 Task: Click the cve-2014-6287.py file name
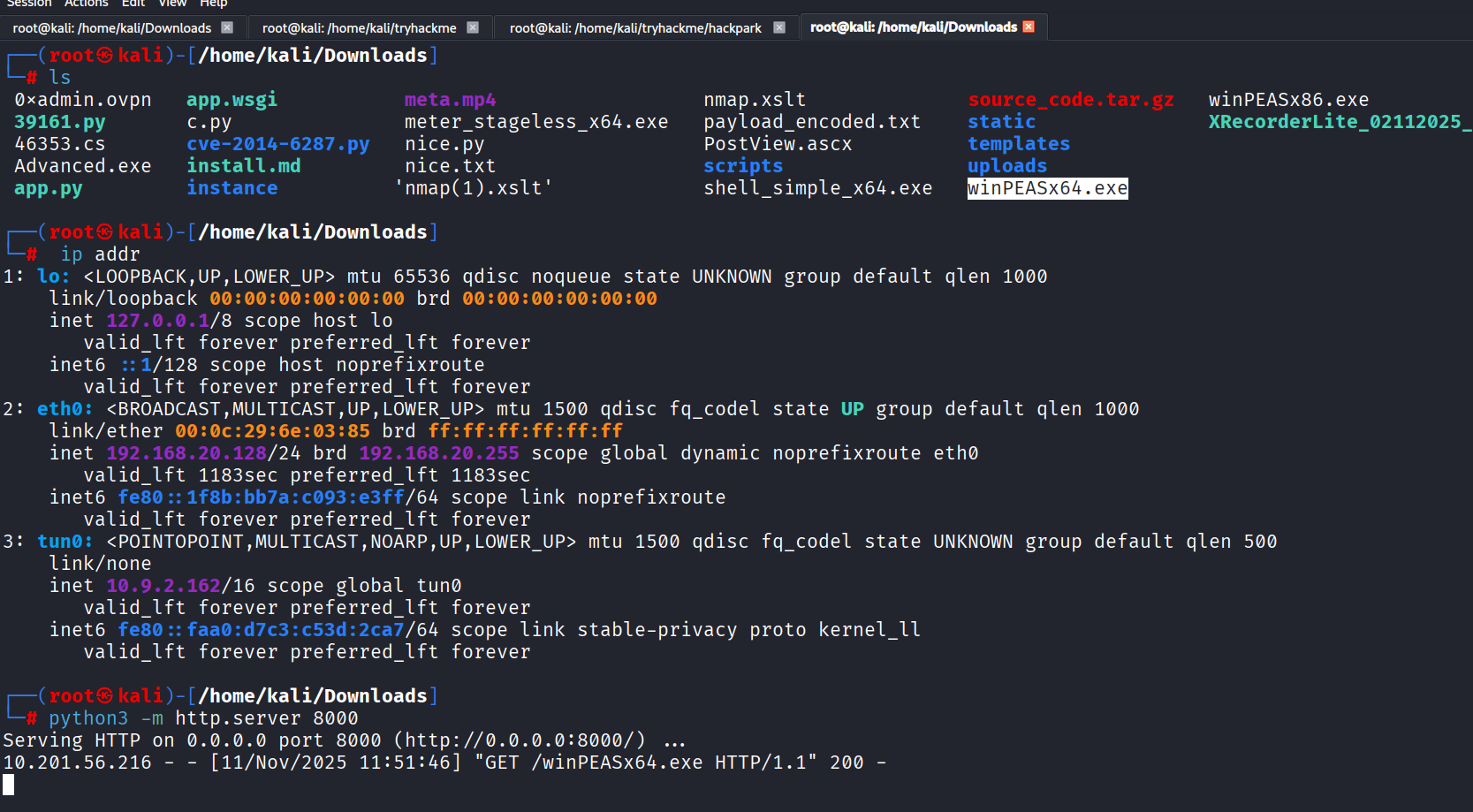click(x=277, y=144)
